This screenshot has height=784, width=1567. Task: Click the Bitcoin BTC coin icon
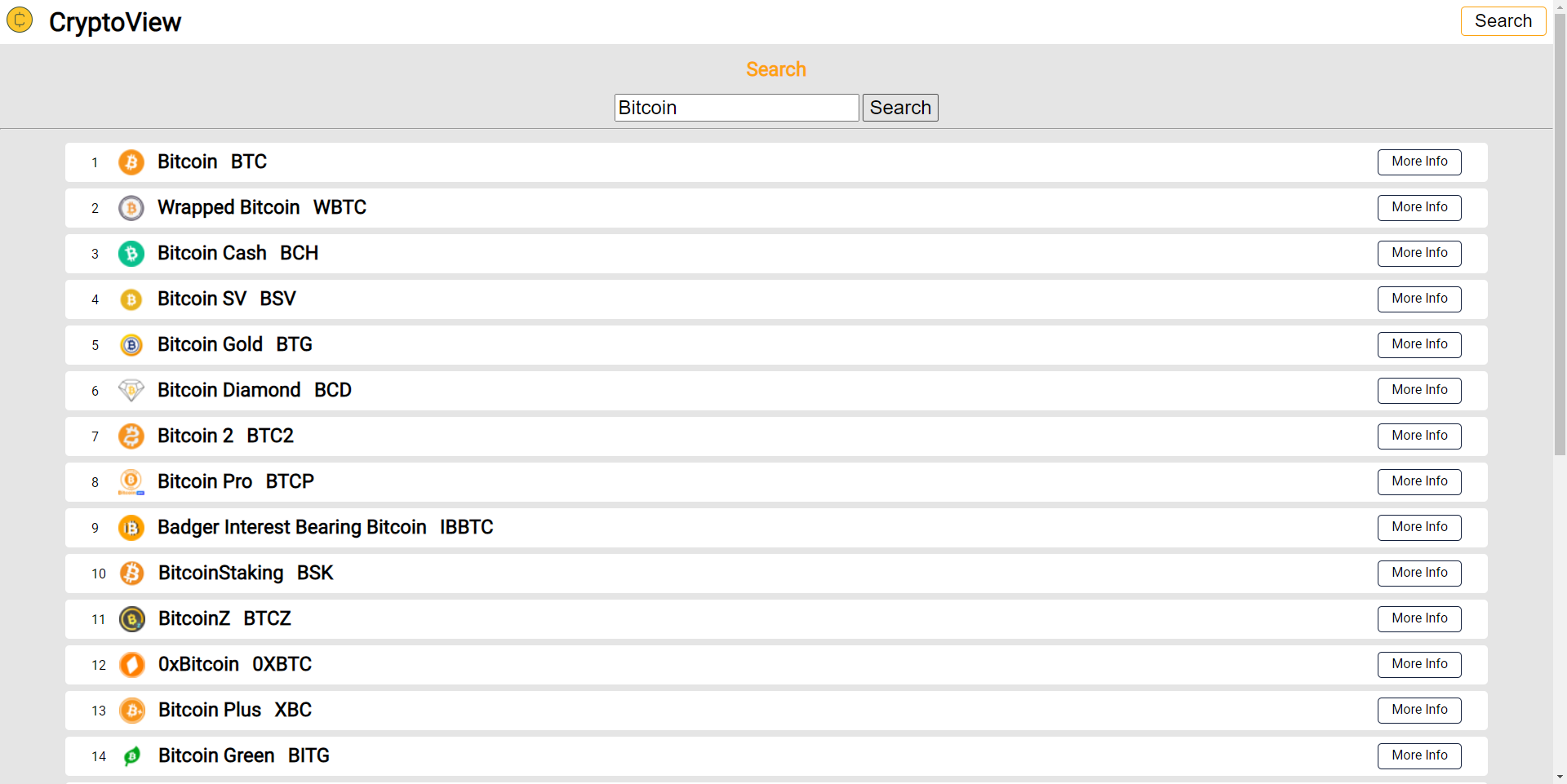coord(131,162)
